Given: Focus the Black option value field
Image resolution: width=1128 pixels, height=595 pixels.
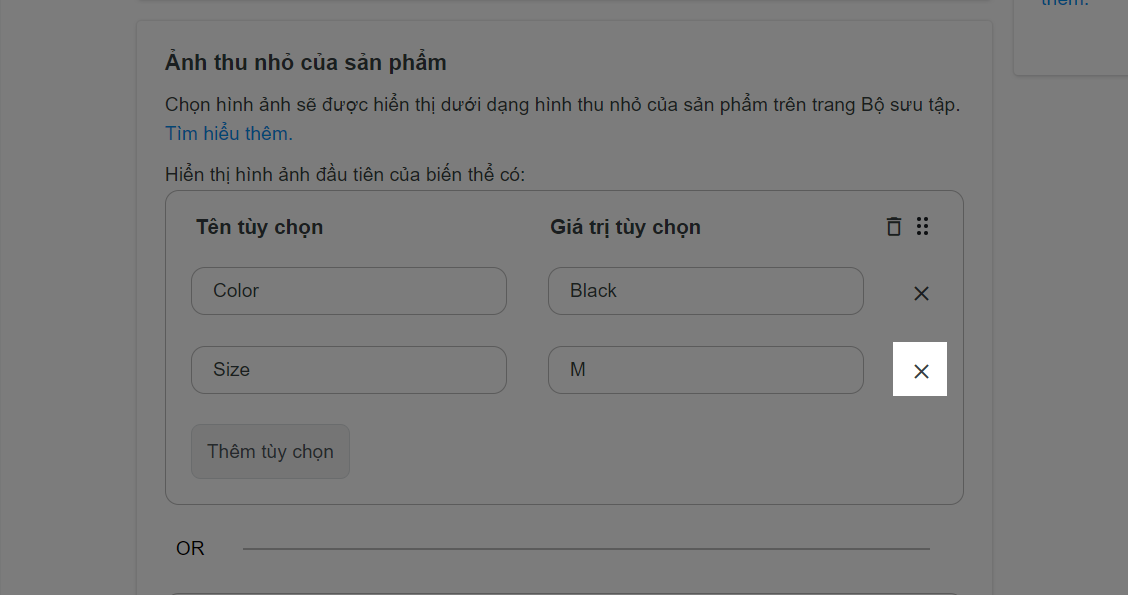Looking at the screenshot, I should 706,291.
